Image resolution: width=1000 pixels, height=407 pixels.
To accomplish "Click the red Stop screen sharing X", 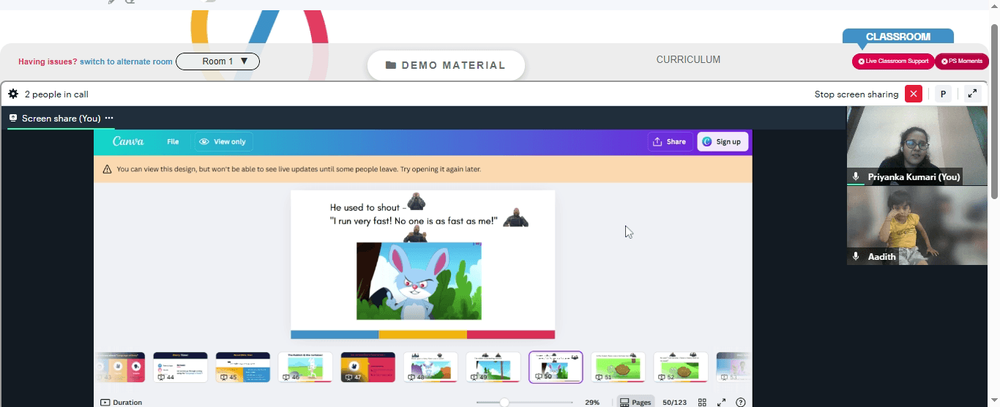I will 914,94.
